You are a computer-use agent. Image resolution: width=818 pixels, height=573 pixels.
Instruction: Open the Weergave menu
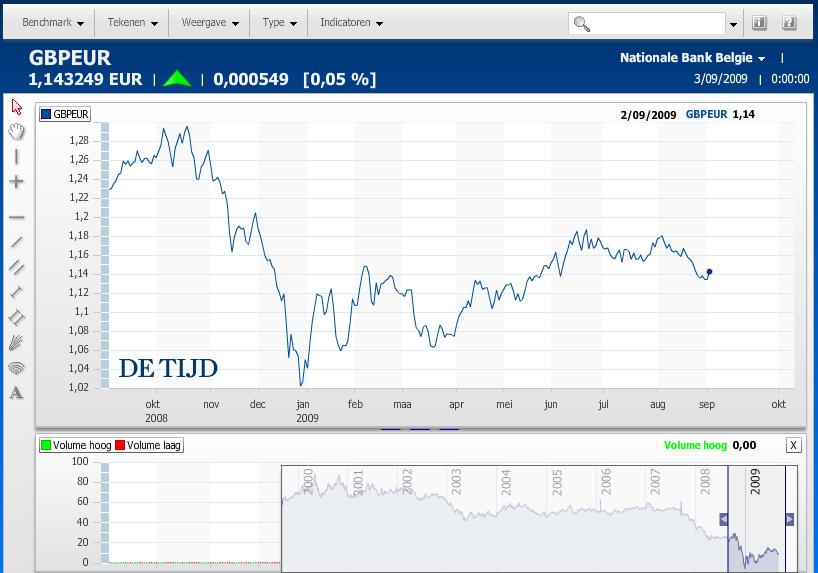(x=210, y=22)
